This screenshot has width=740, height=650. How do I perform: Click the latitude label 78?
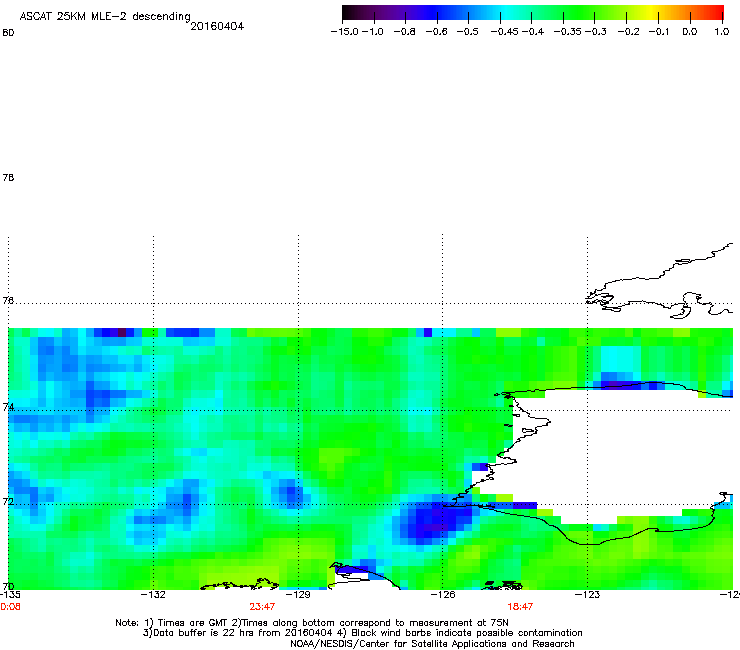coord(8,177)
